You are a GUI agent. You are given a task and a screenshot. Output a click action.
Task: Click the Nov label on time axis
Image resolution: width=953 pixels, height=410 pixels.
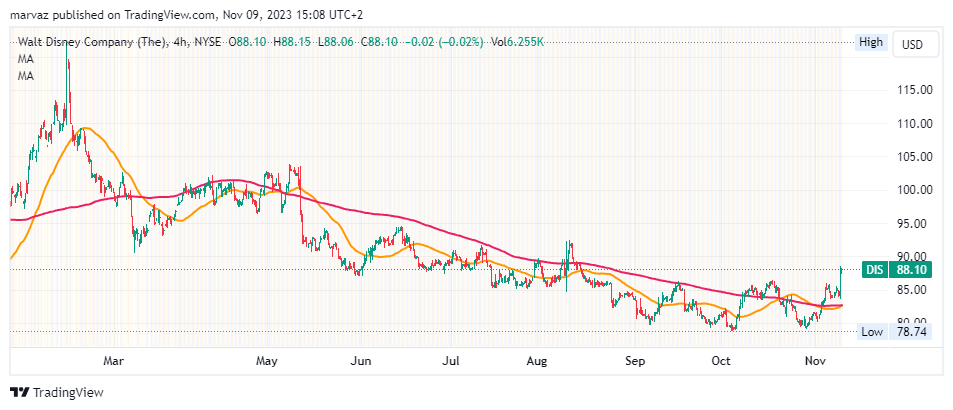tap(816, 362)
